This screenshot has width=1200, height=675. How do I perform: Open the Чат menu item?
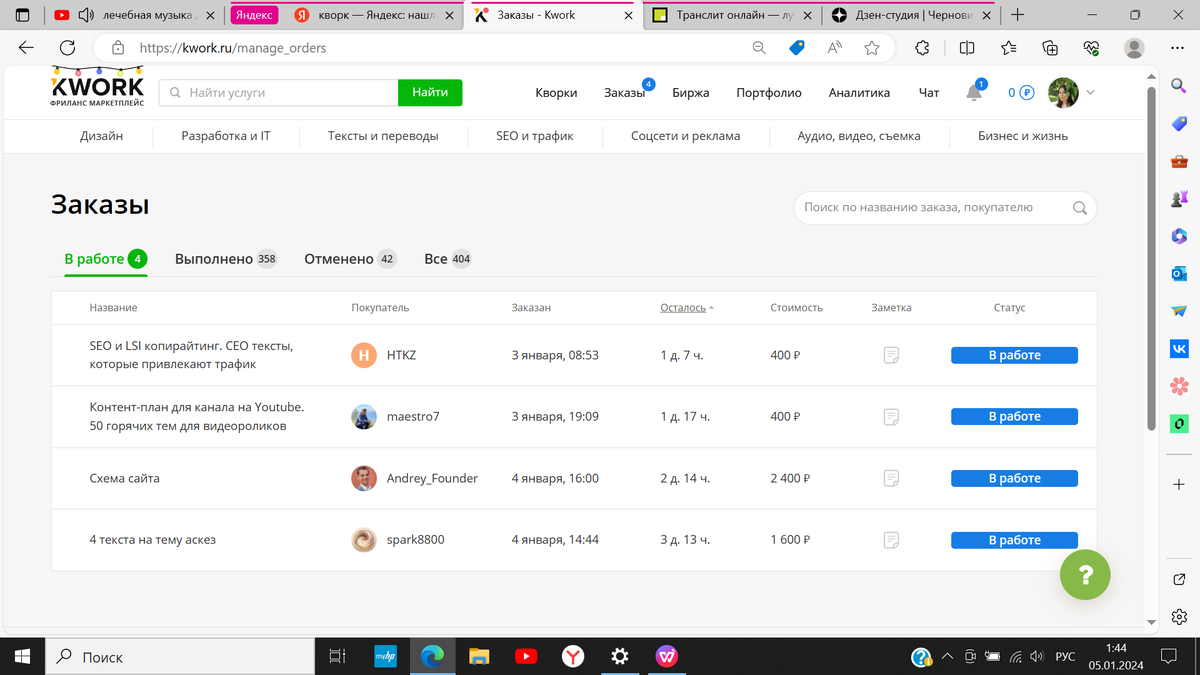(929, 93)
